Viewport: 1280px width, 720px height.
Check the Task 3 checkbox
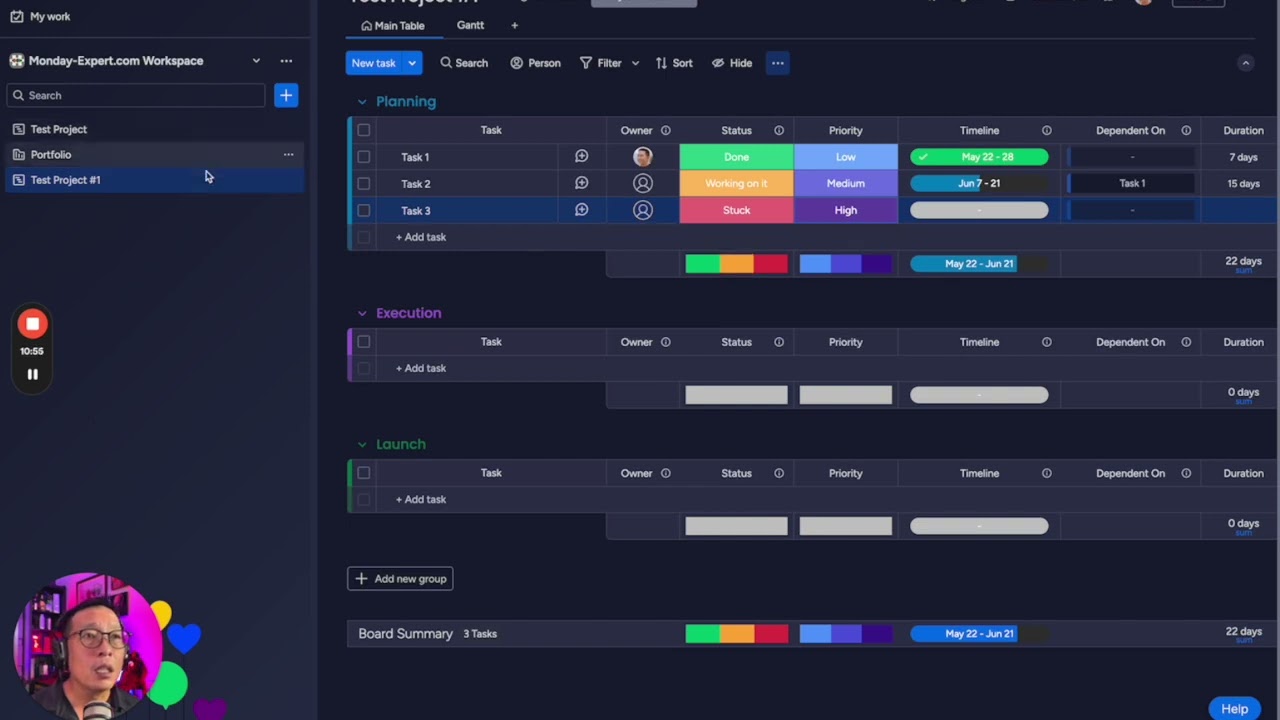point(363,210)
